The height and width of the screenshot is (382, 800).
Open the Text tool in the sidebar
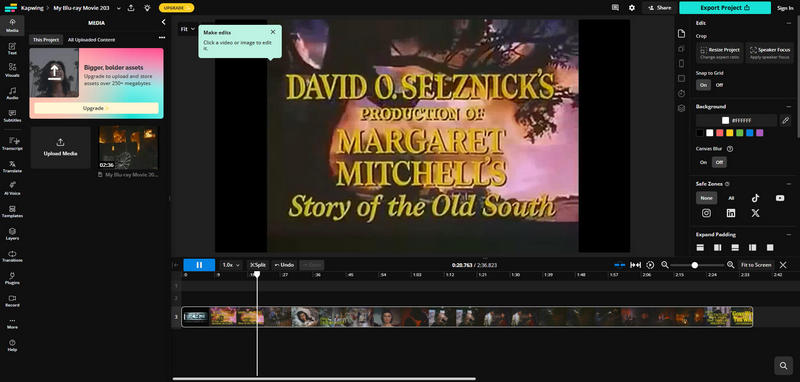tap(12, 48)
